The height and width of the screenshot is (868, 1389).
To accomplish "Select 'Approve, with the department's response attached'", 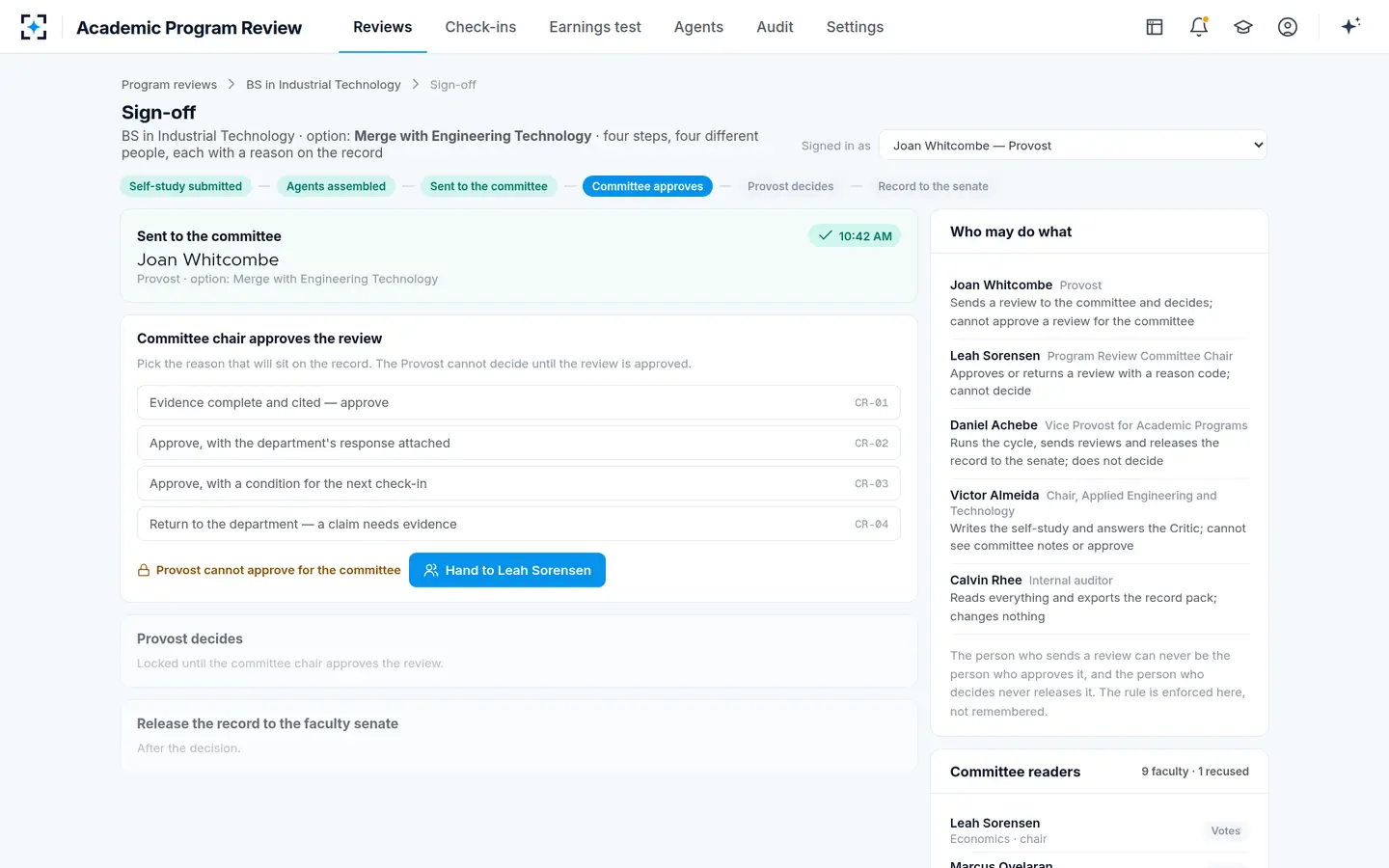I will tap(519, 443).
